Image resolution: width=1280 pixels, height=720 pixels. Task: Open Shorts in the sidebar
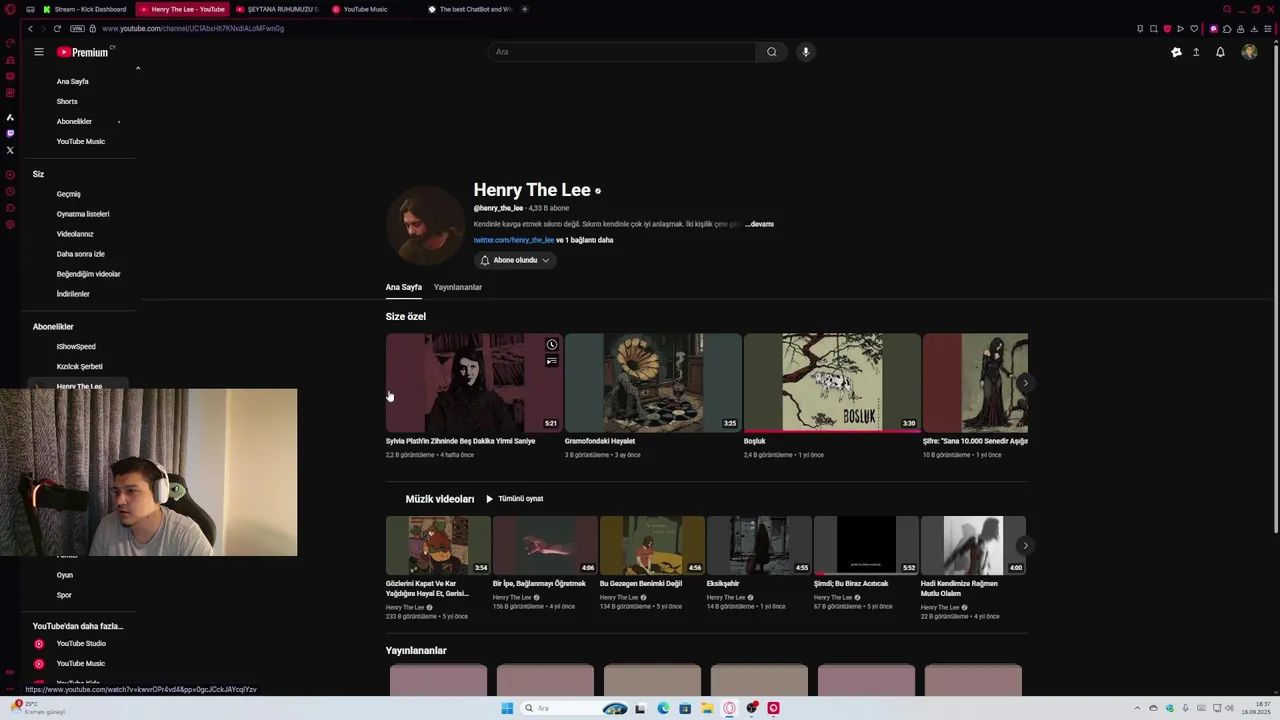point(67,101)
